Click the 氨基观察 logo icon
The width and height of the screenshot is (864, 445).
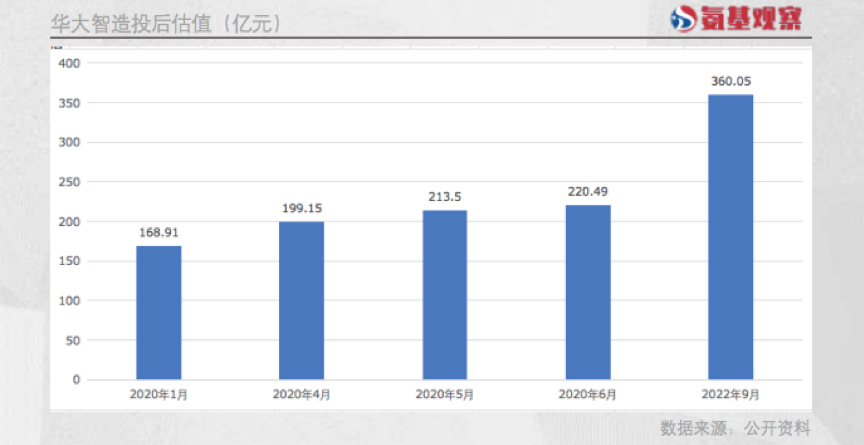[x=686, y=18]
